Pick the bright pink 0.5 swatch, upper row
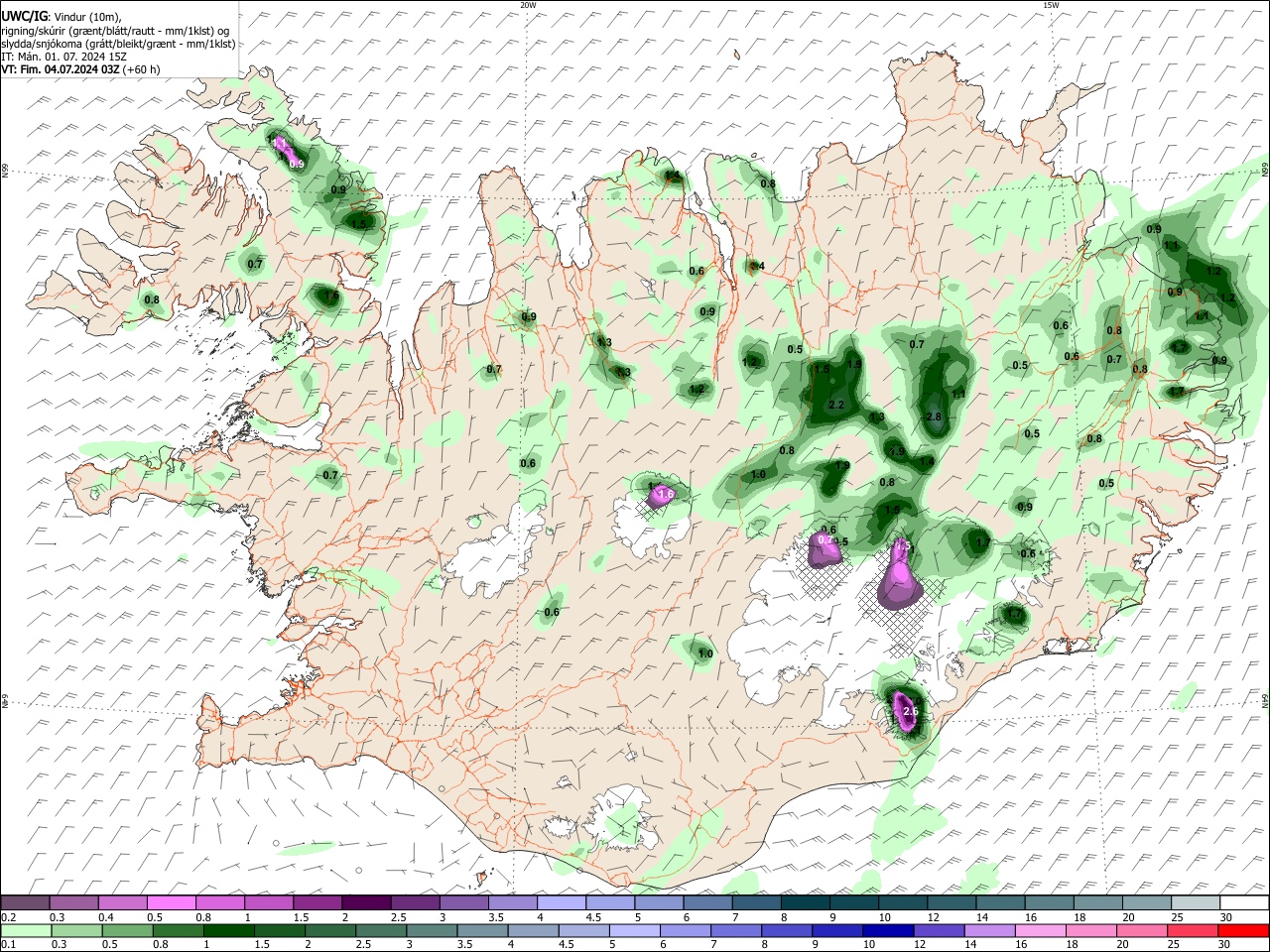This screenshot has width=1270, height=952. (x=172, y=902)
